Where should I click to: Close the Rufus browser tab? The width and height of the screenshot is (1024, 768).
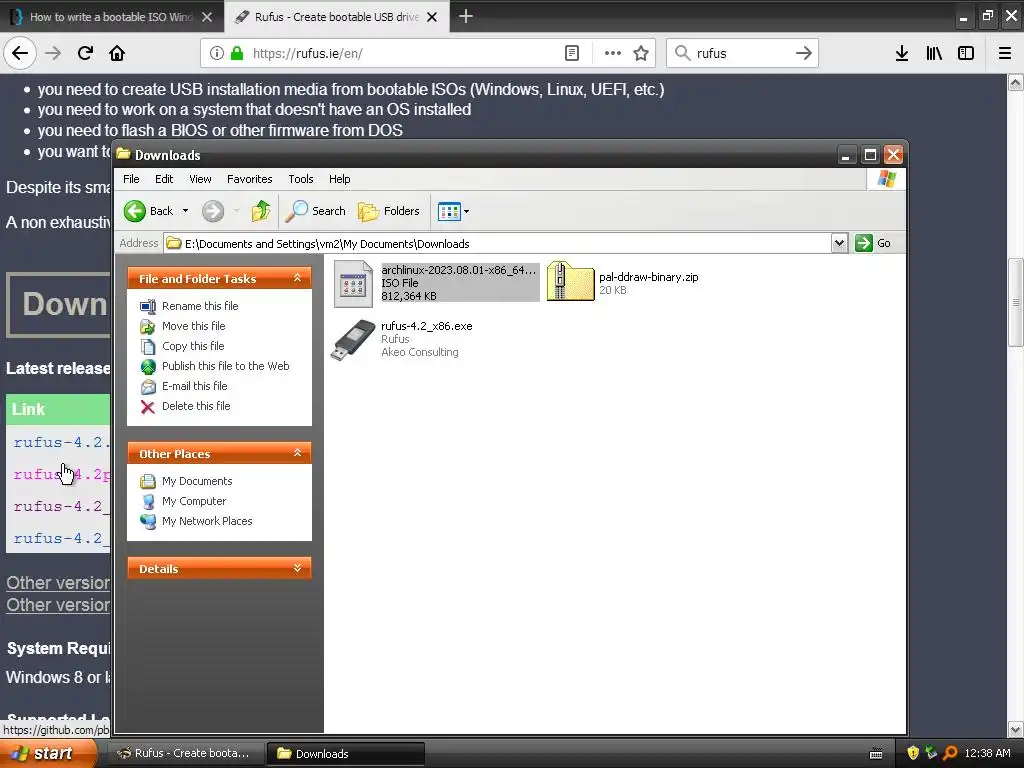click(432, 17)
